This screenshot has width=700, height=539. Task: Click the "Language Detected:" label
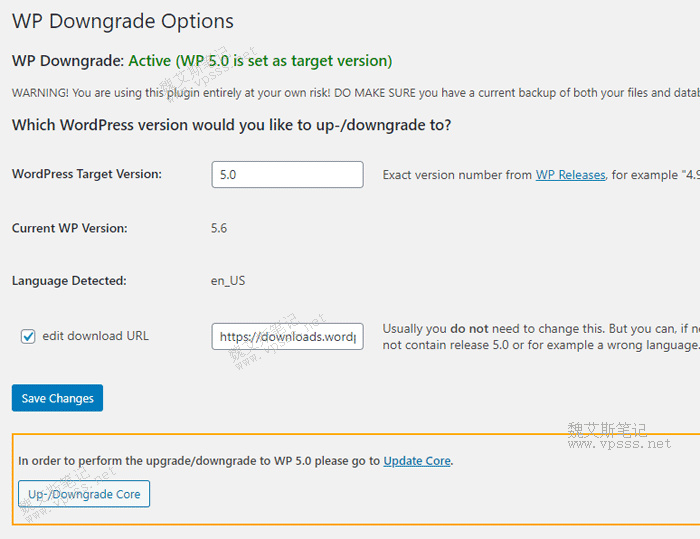69,281
